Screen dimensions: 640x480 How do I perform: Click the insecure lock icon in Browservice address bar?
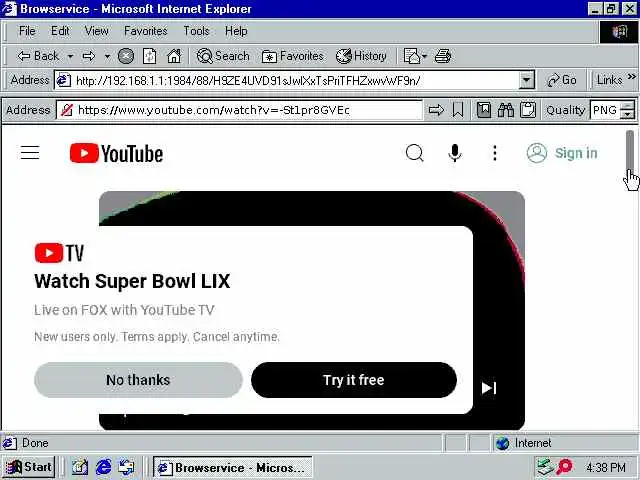coord(67,110)
